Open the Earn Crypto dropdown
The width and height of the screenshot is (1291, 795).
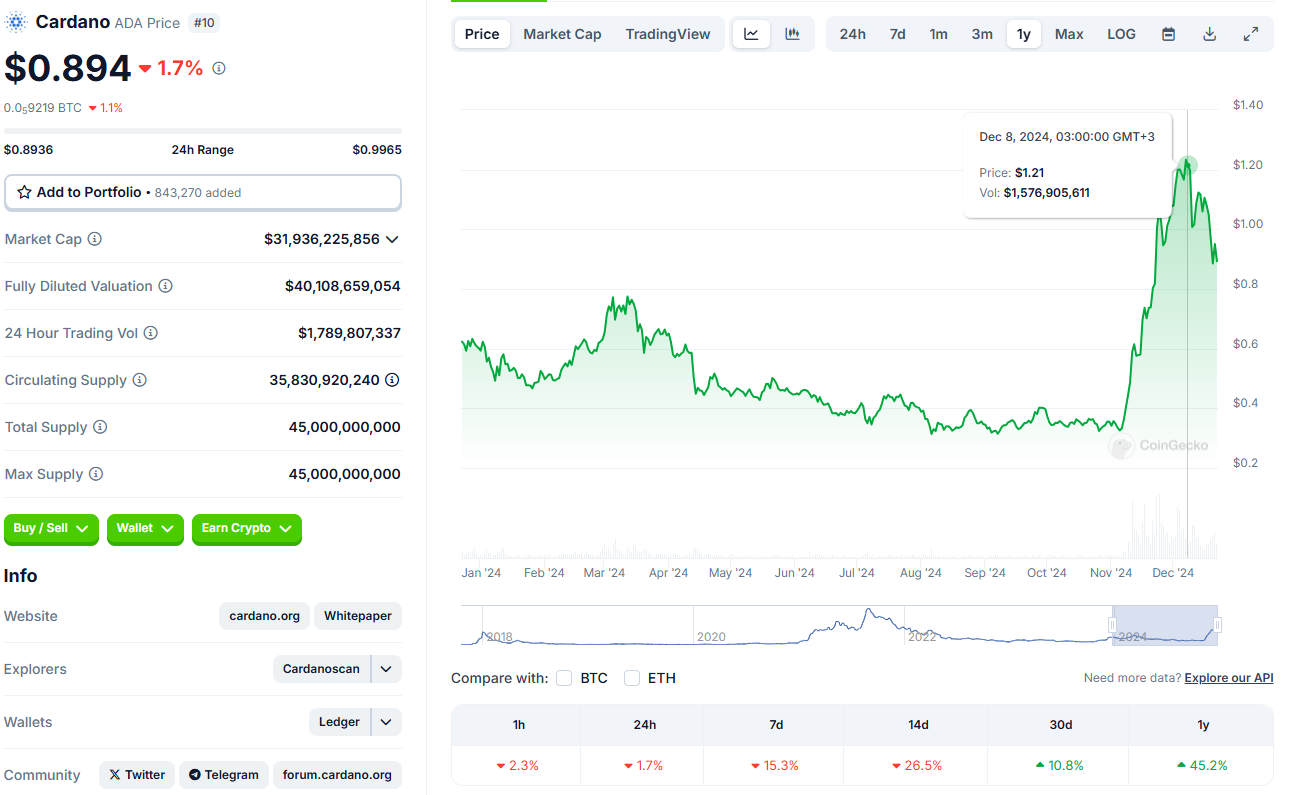[x=247, y=528]
